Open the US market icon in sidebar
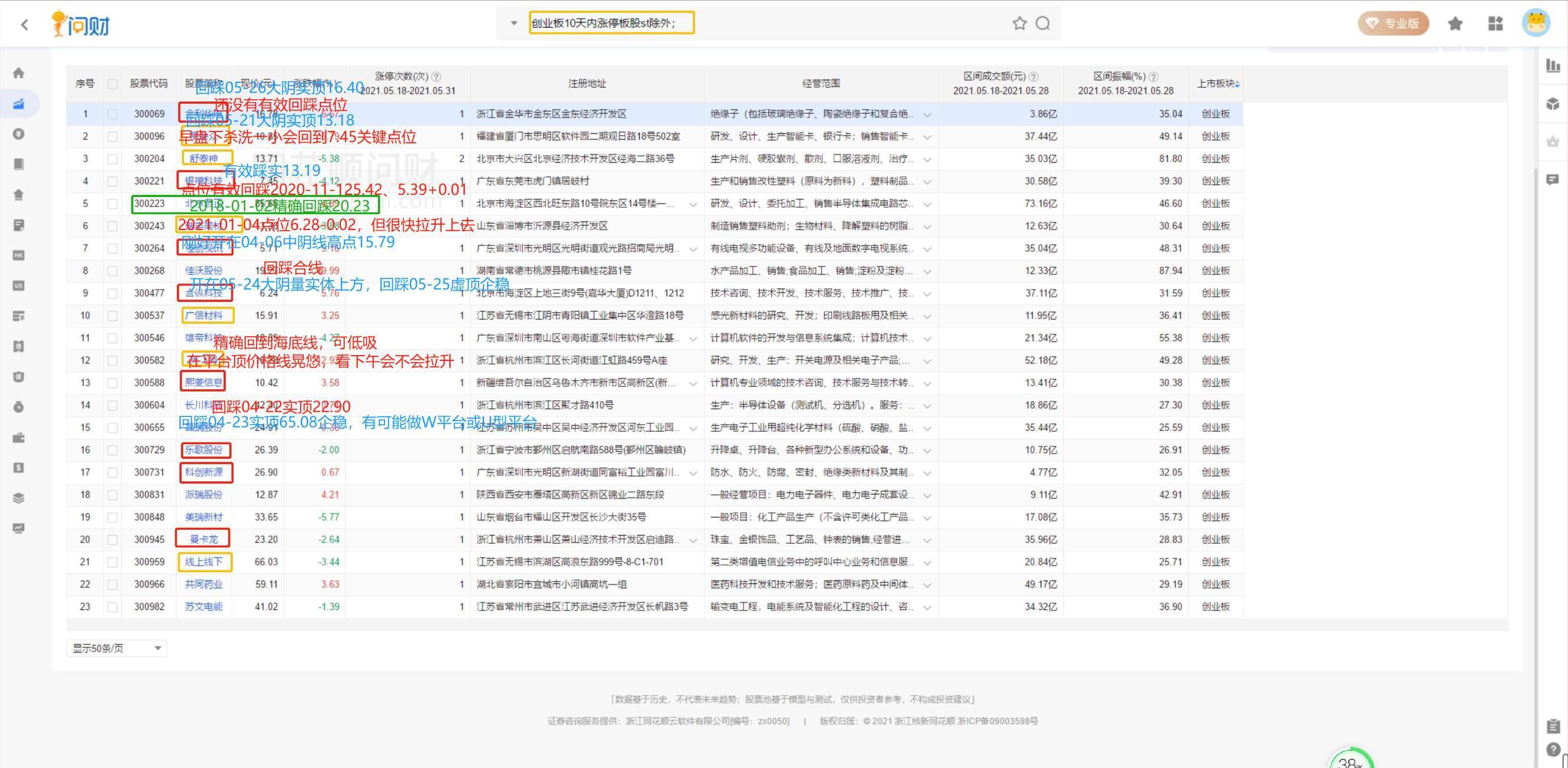This screenshot has width=1568, height=768. pyautogui.click(x=19, y=285)
